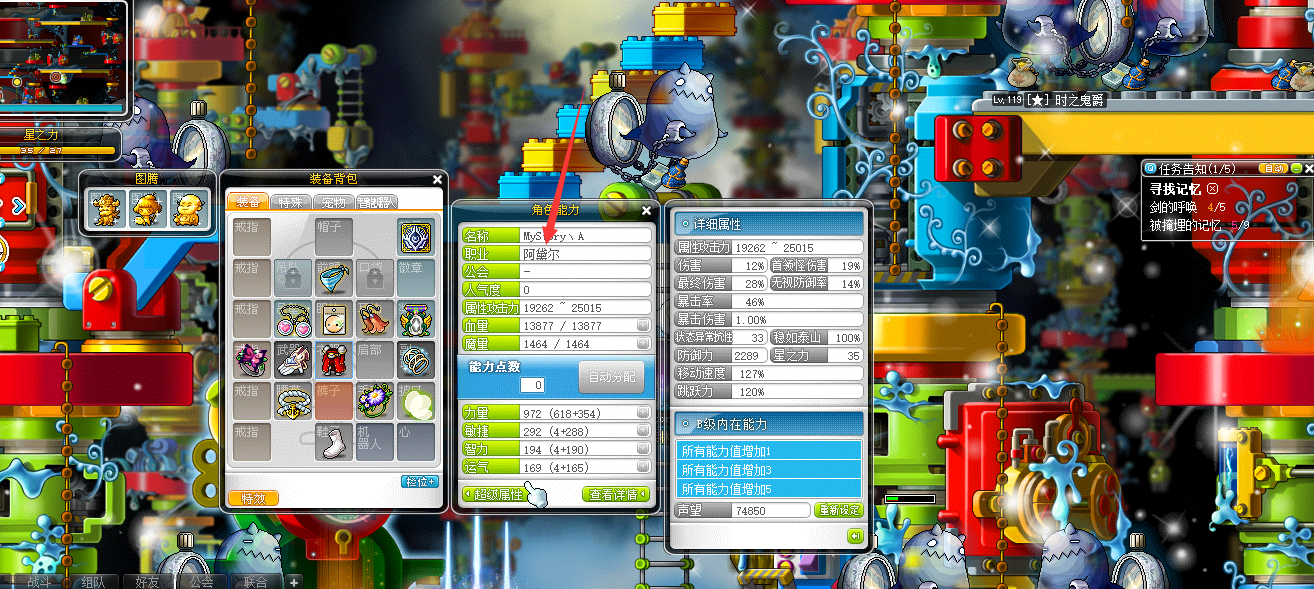Viewport: 1314px width, 589px height.
Task: Click the silver rings secondary item
Action: pos(416,360)
